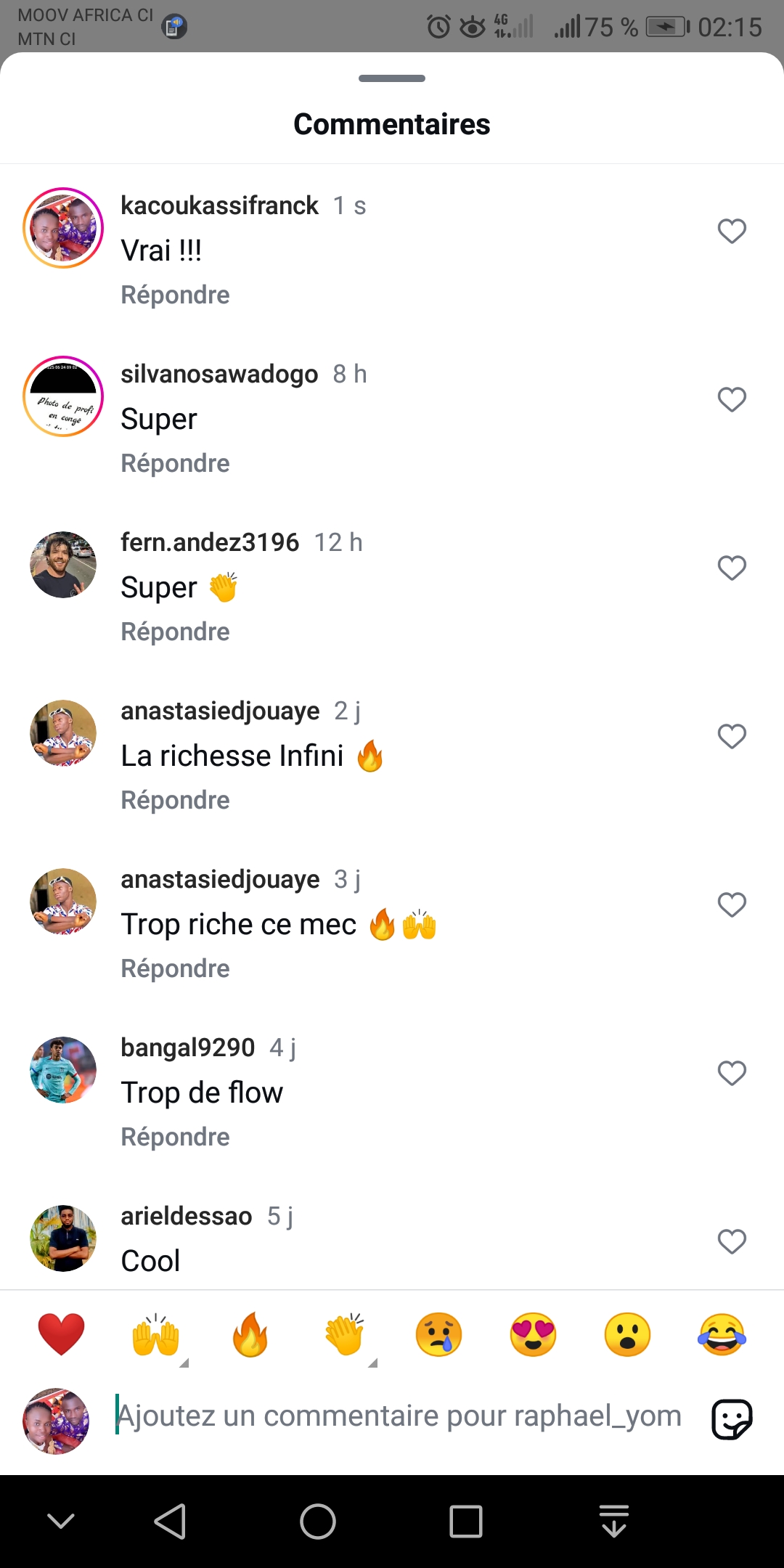Focus the 'Ajoutez un commentaire' input field

pyautogui.click(x=399, y=1416)
